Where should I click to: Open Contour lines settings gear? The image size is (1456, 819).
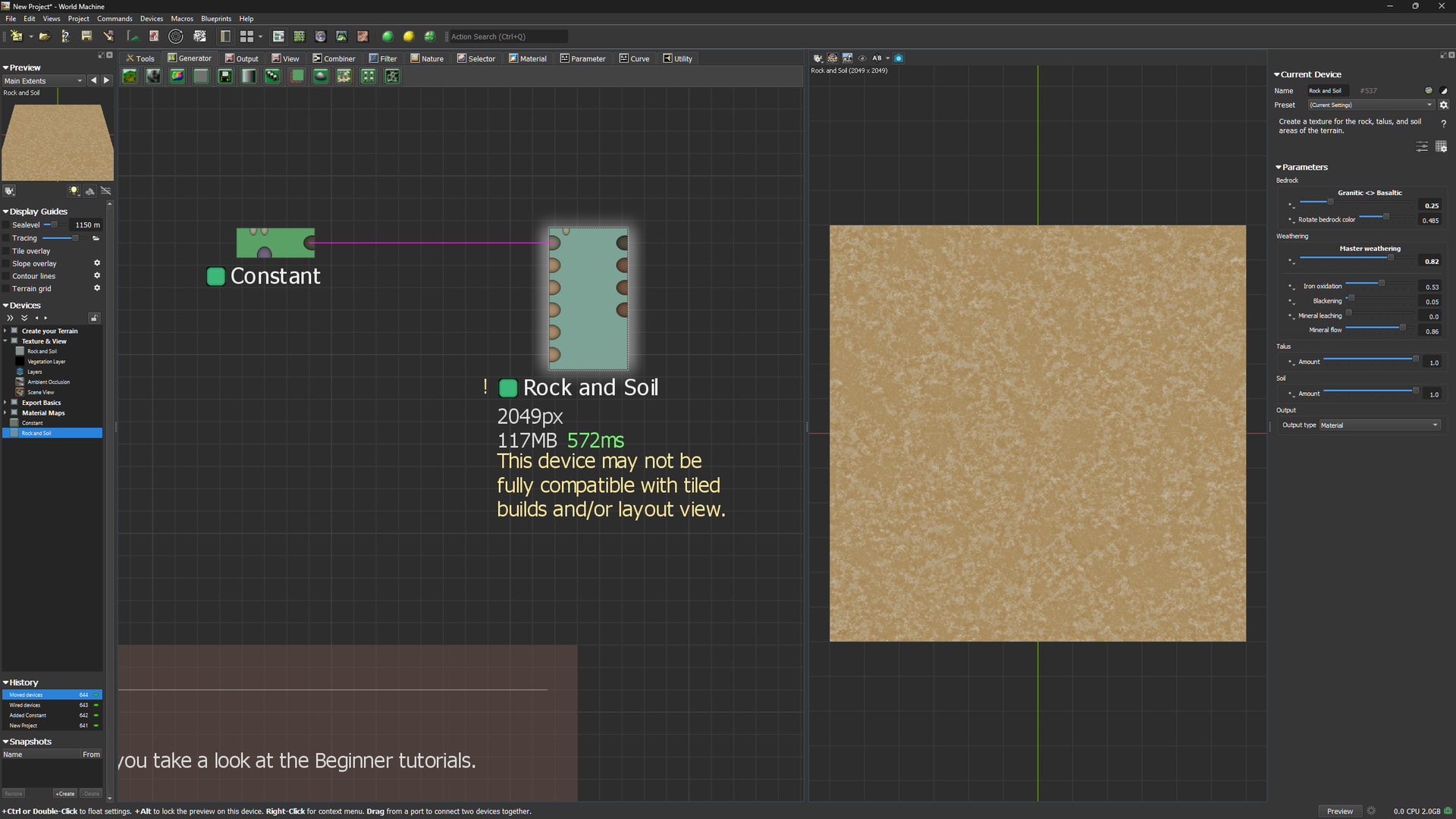pyautogui.click(x=97, y=276)
